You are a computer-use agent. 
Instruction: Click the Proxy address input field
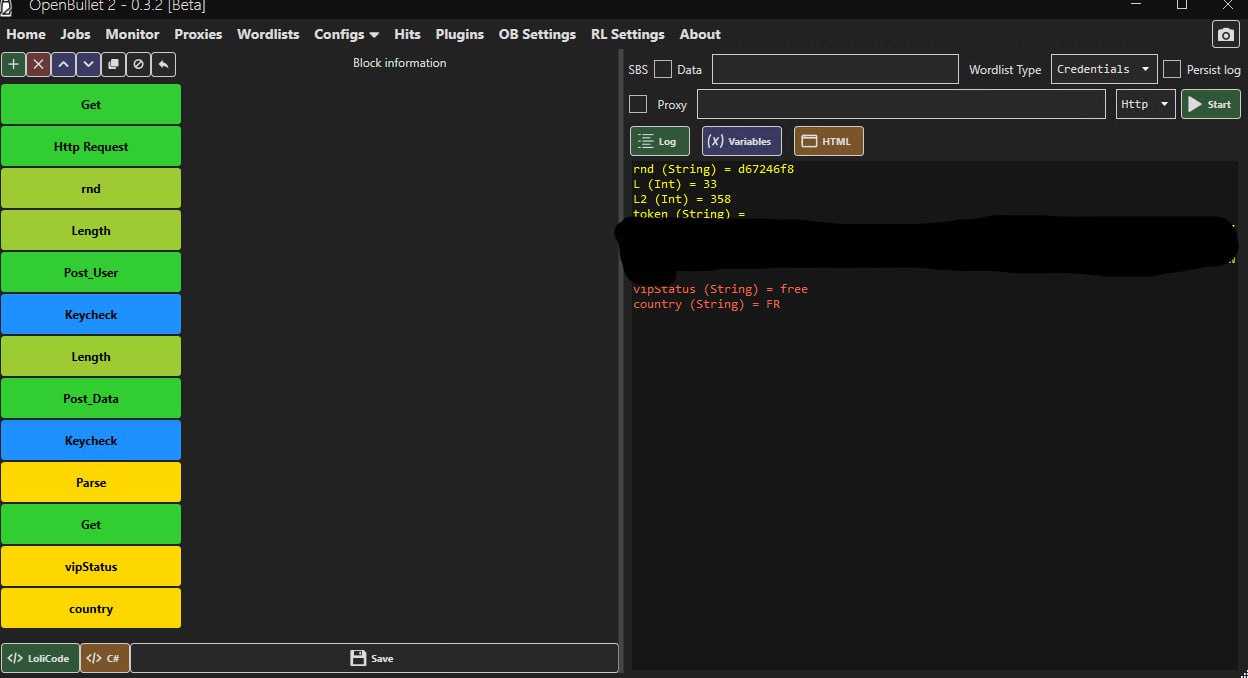[x=901, y=104]
